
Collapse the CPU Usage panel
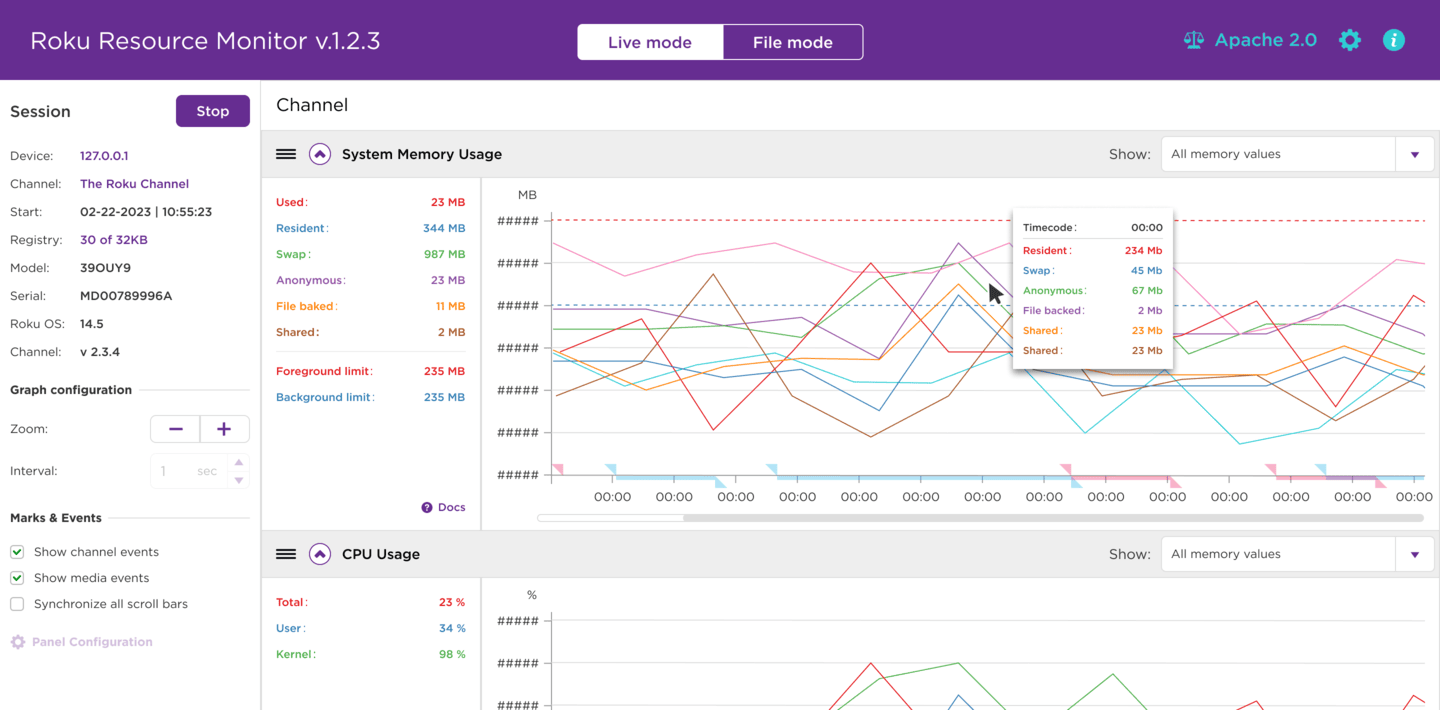coord(320,554)
